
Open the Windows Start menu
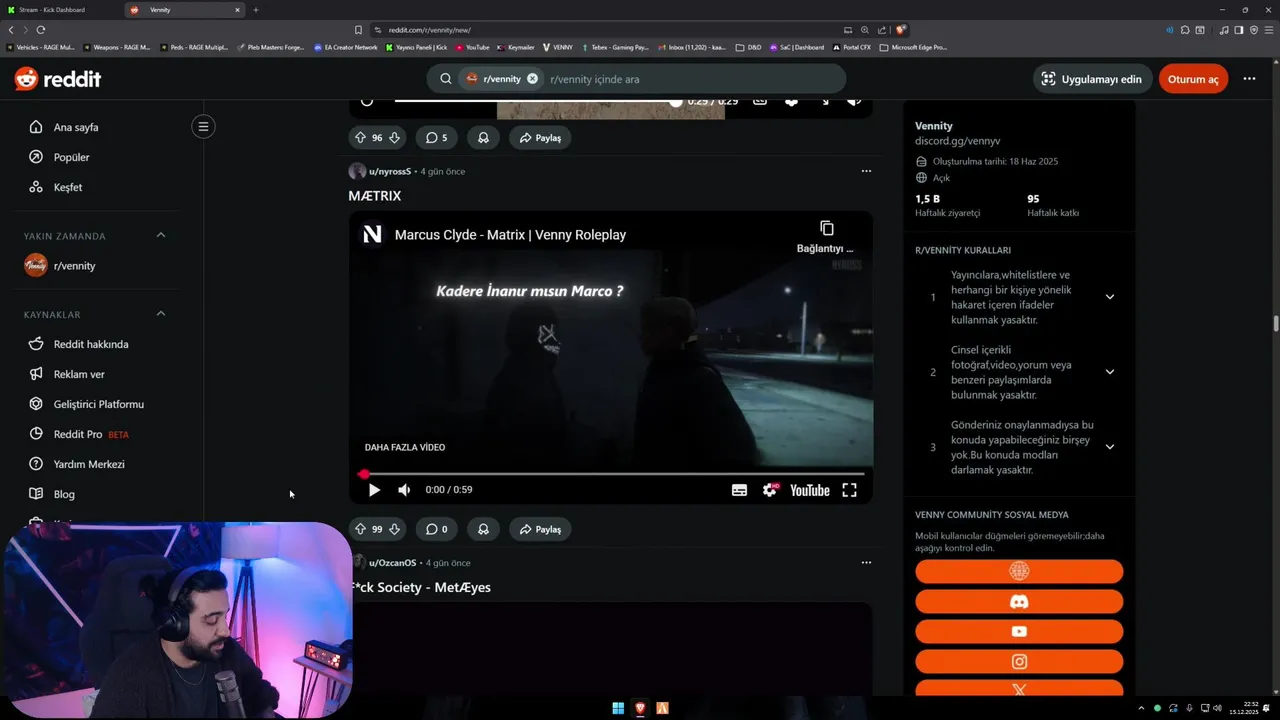(618, 708)
